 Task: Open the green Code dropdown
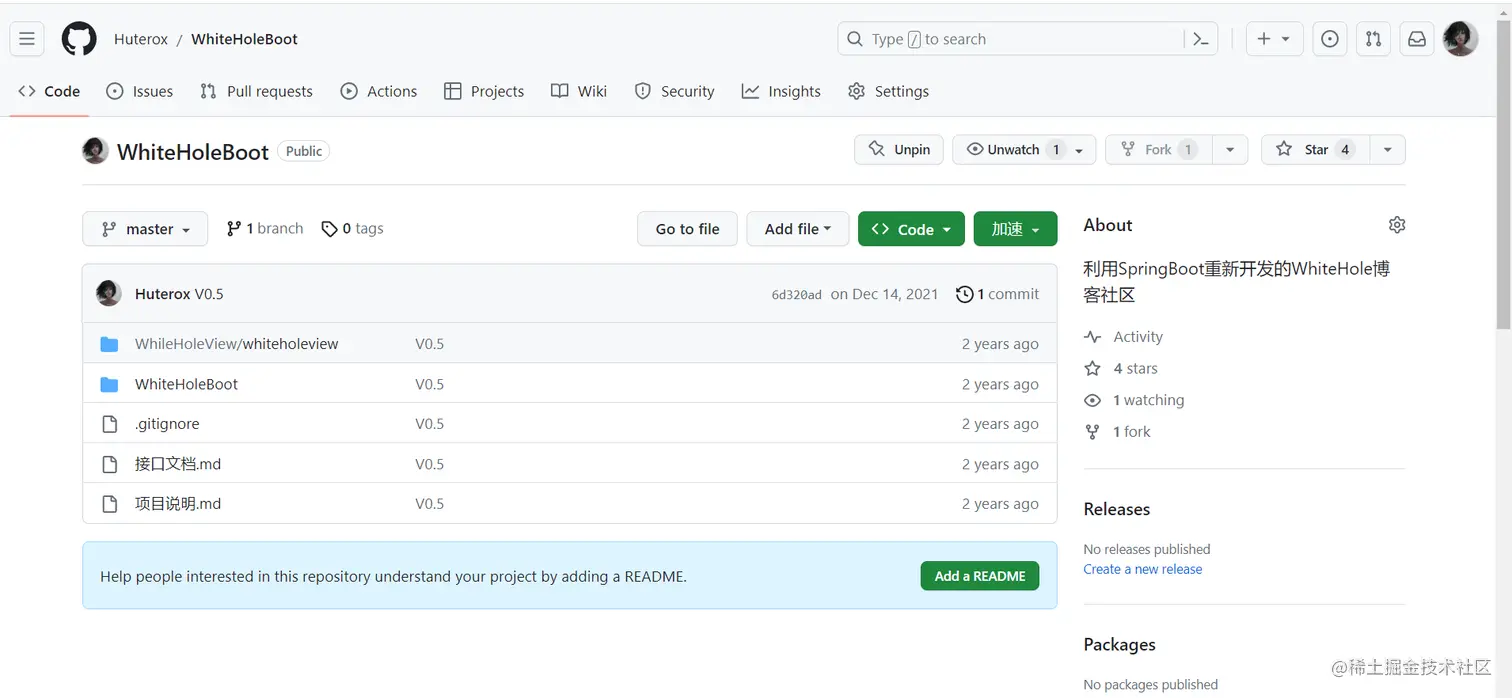911,229
